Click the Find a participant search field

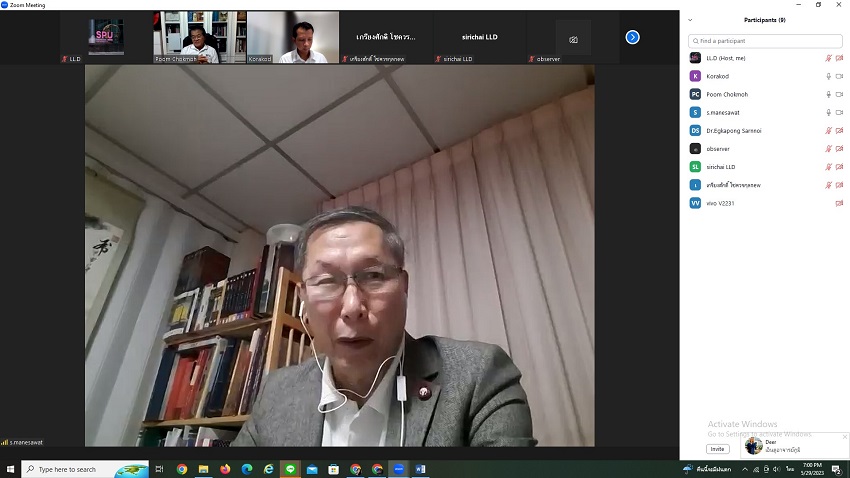click(765, 41)
